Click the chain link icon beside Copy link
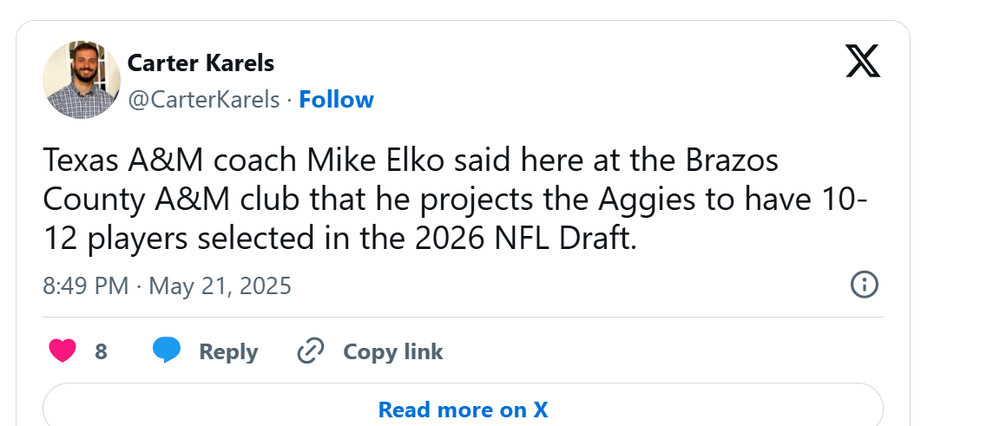Viewport: 1000px width, 426px height. tap(311, 351)
